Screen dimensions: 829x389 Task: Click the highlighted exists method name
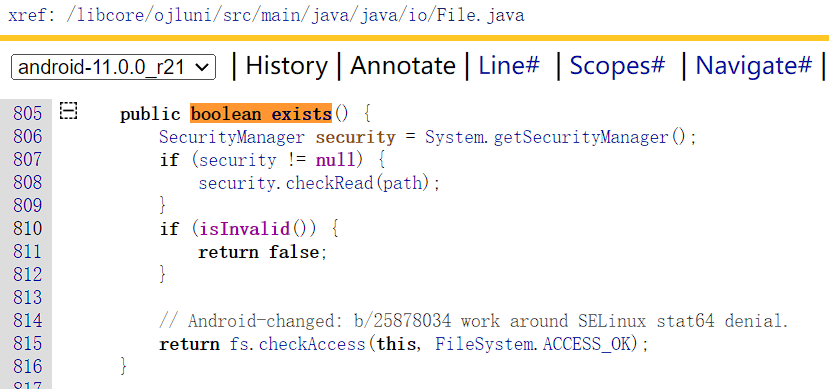[301, 114]
